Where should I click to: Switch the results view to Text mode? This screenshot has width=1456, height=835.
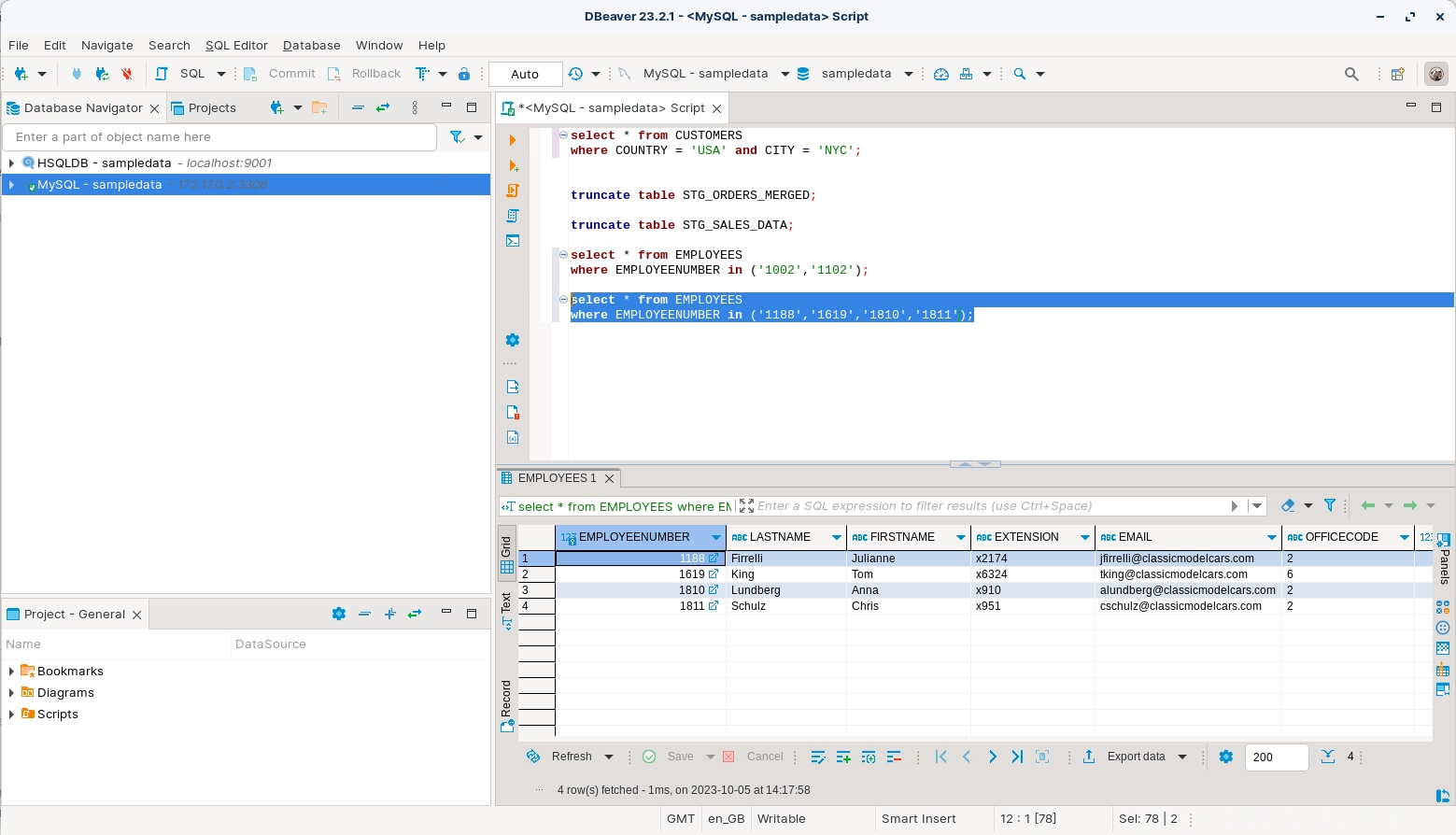[507, 610]
